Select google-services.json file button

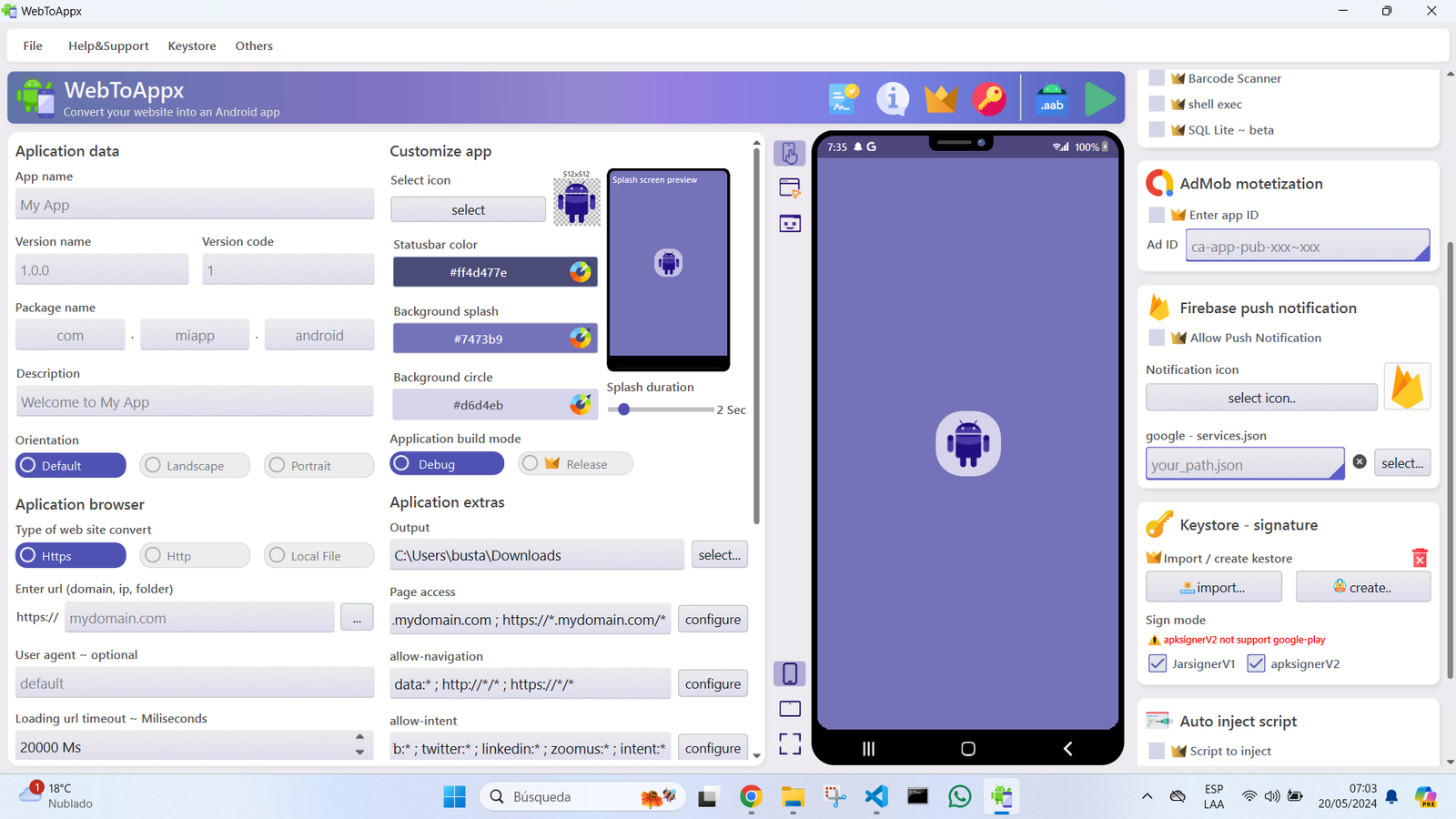[x=1402, y=463]
